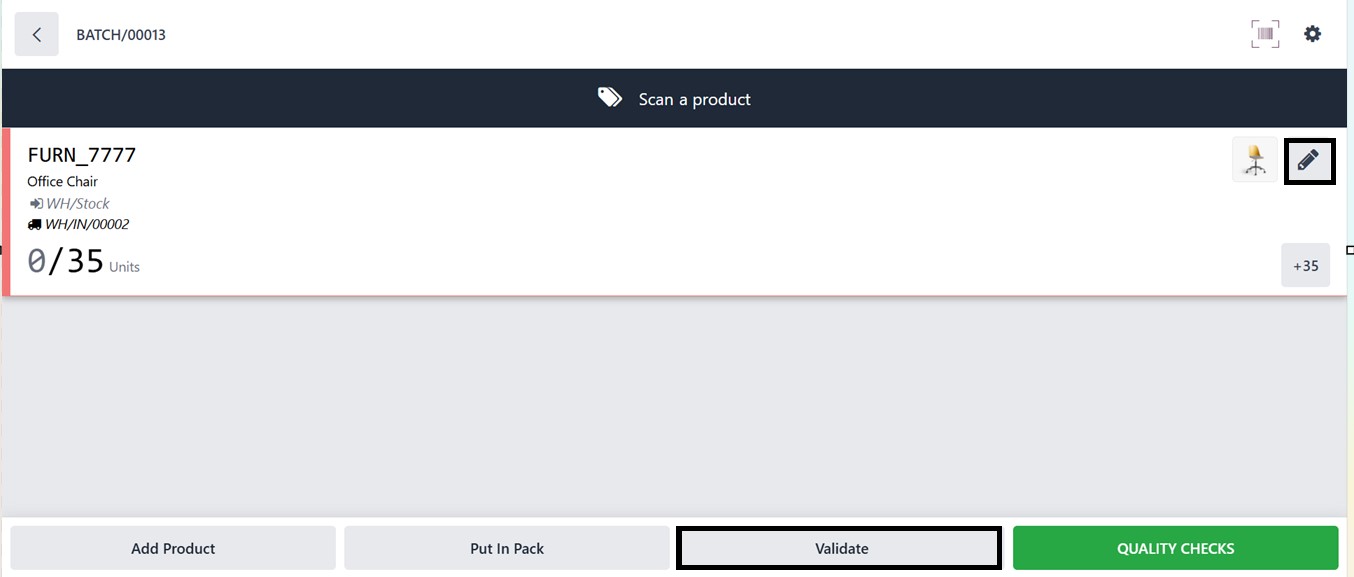Click the WH/Stock destination location text

pyautogui.click(x=78, y=204)
